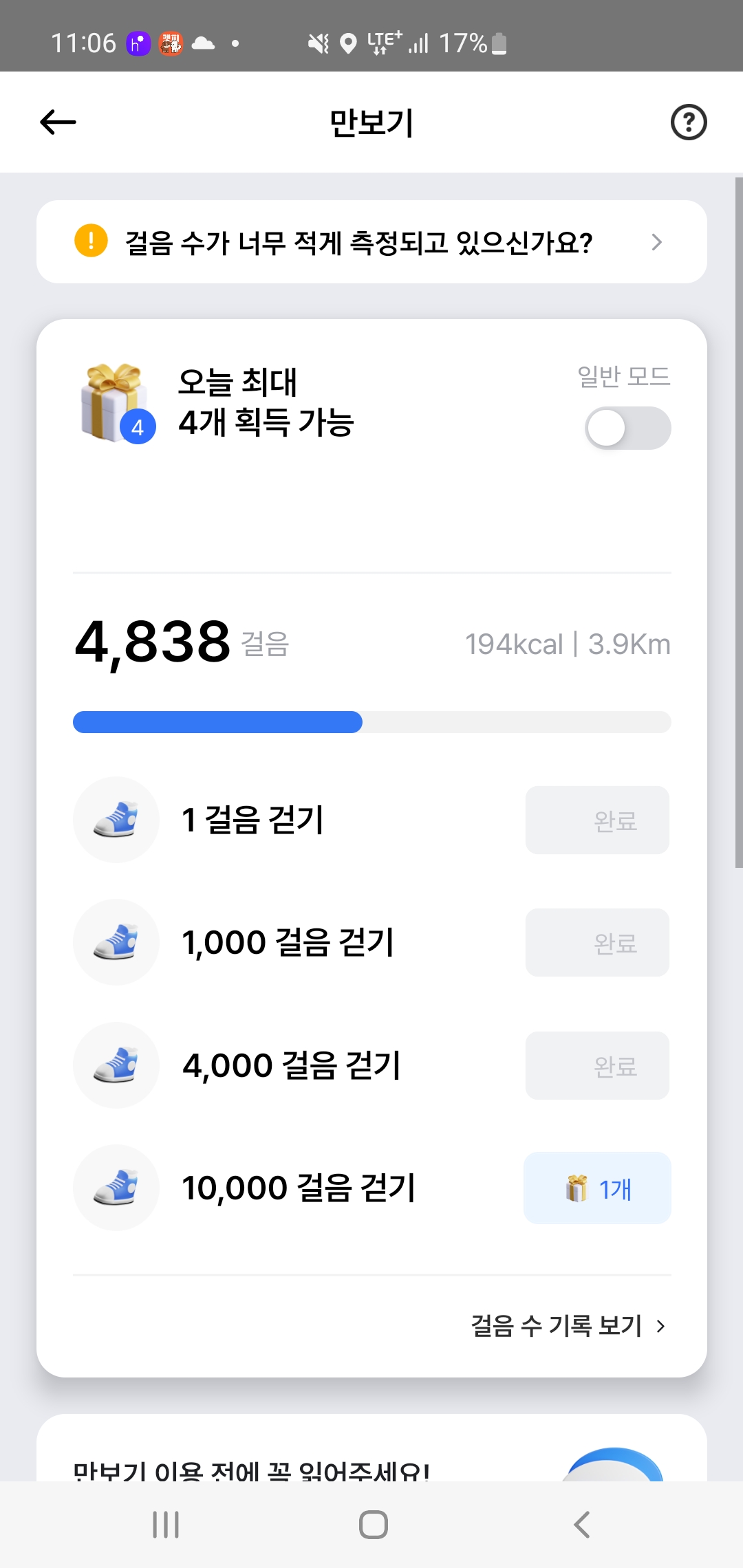Tap the back arrow in header
Image resolution: width=743 pixels, height=1568 pixels.
click(58, 122)
